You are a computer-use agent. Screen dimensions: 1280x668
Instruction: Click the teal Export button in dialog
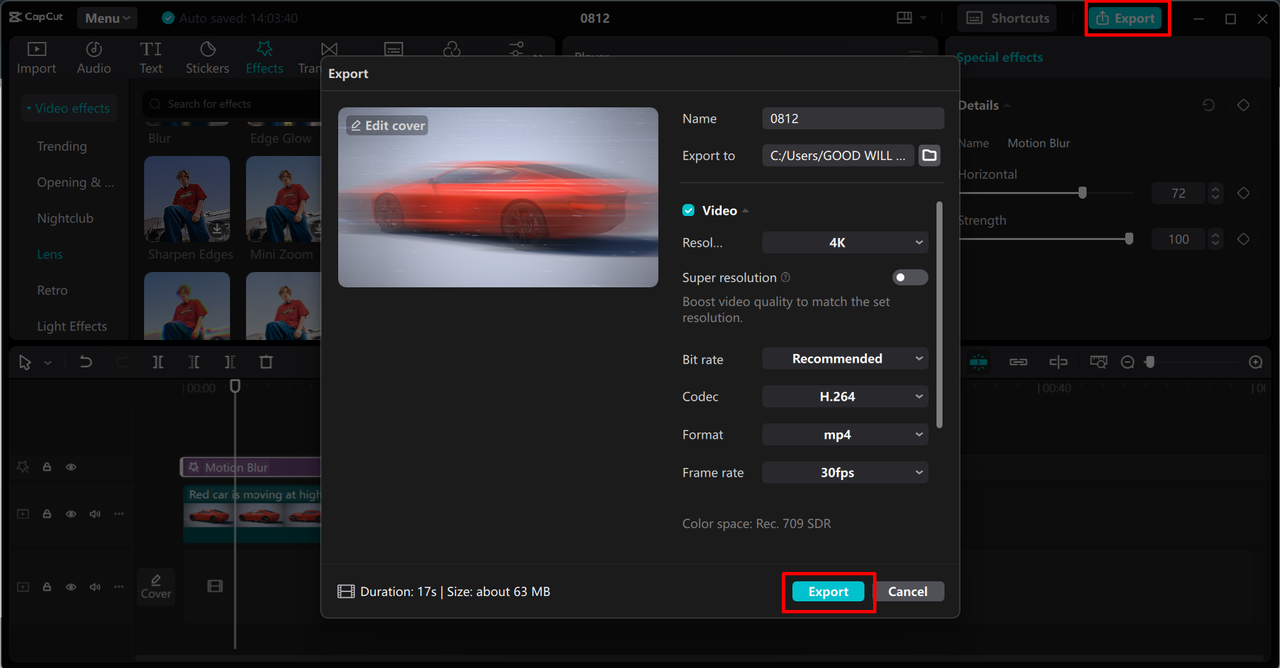pyautogui.click(x=828, y=592)
